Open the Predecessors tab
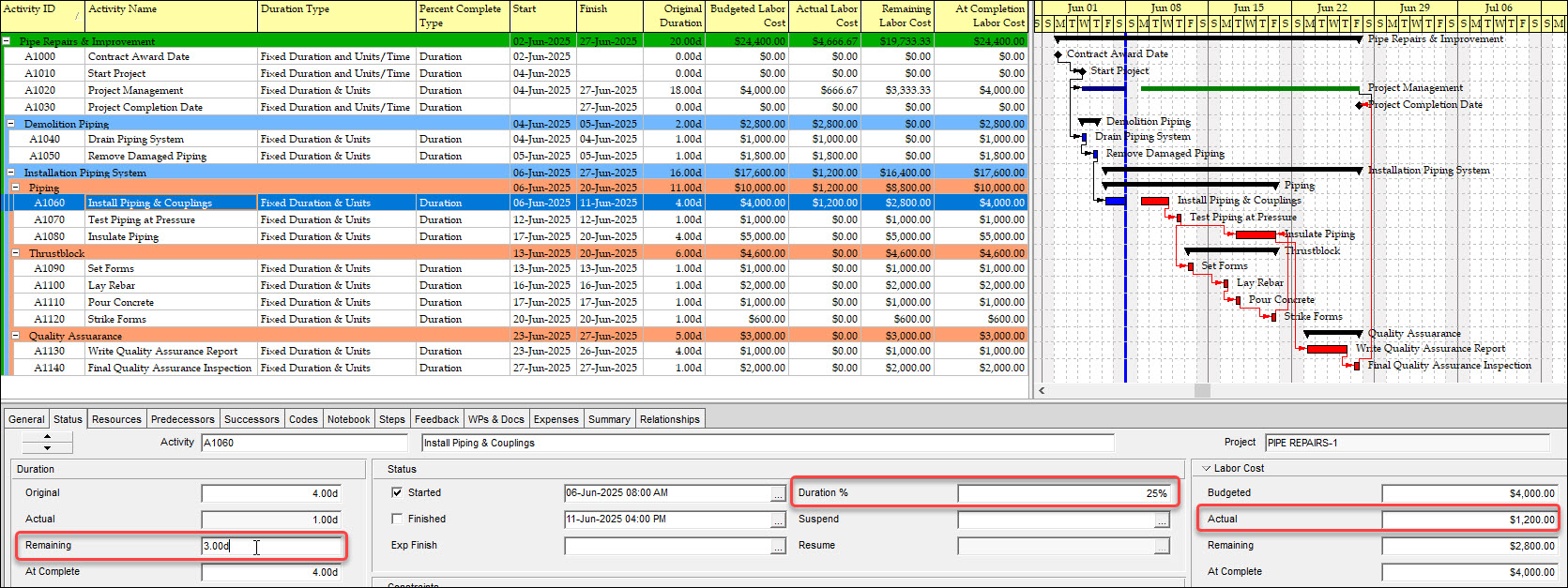The height and width of the screenshot is (588, 1568). click(x=182, y=419)
